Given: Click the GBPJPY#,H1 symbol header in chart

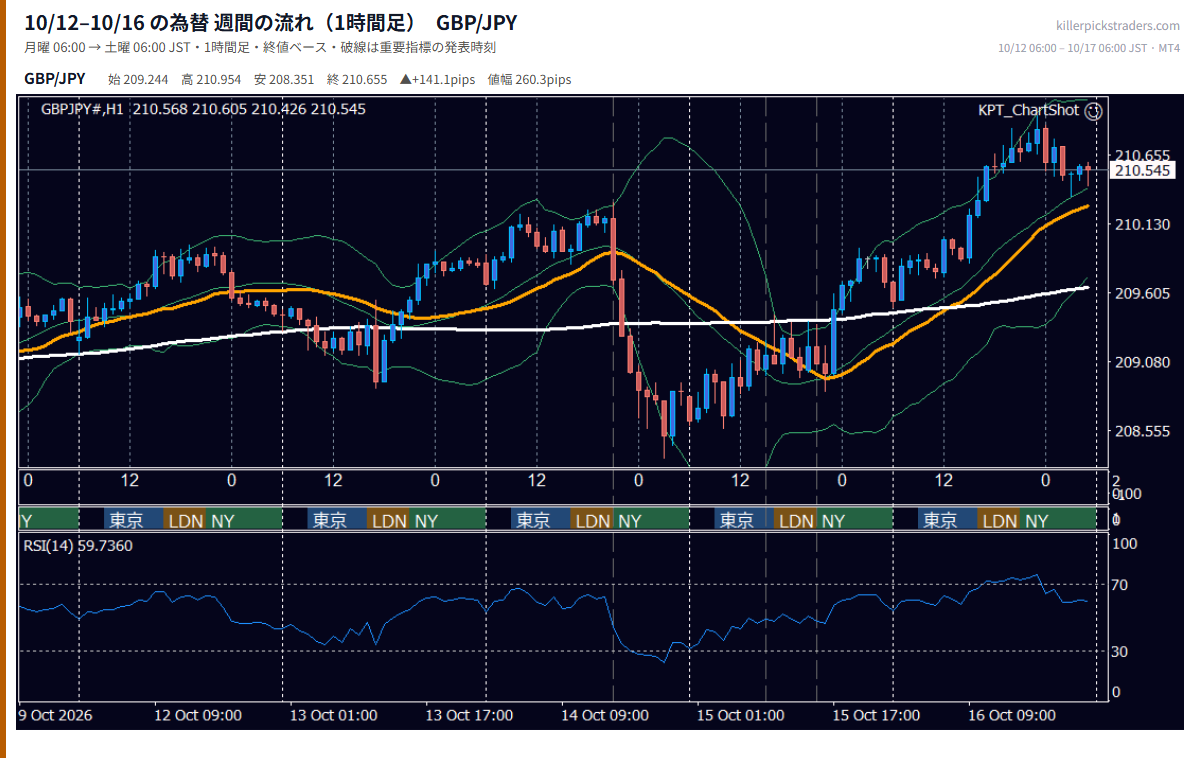Looking at the screenshot, I should point(203,109).
